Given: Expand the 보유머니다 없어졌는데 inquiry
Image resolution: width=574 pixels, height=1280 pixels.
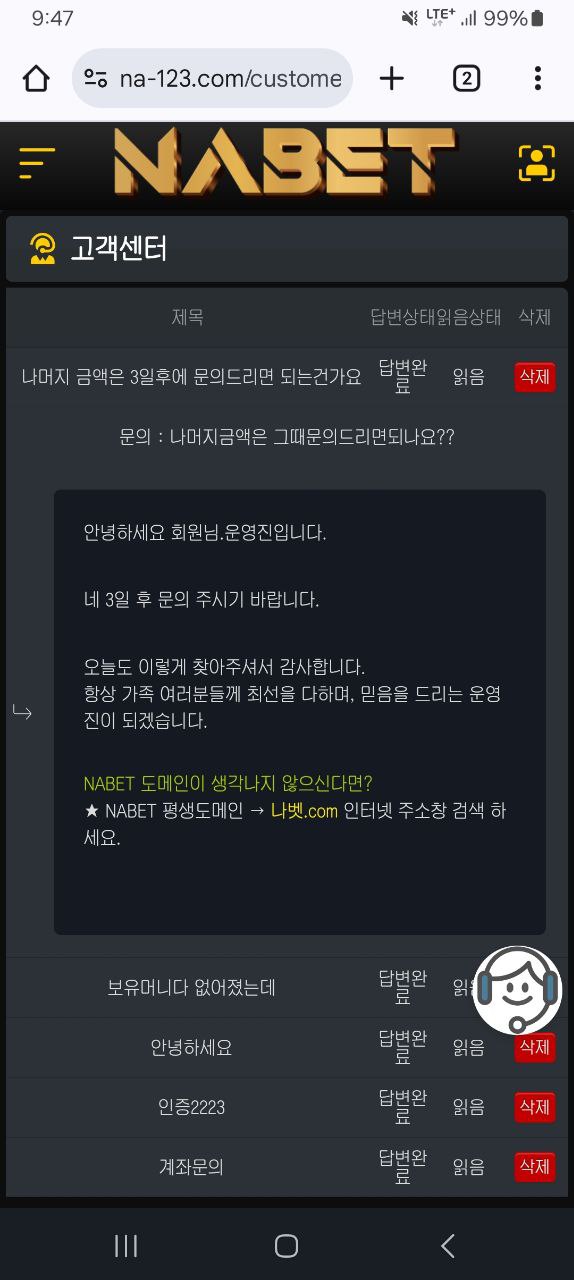Looking at the screenshot, I should [x=191, y=988].
